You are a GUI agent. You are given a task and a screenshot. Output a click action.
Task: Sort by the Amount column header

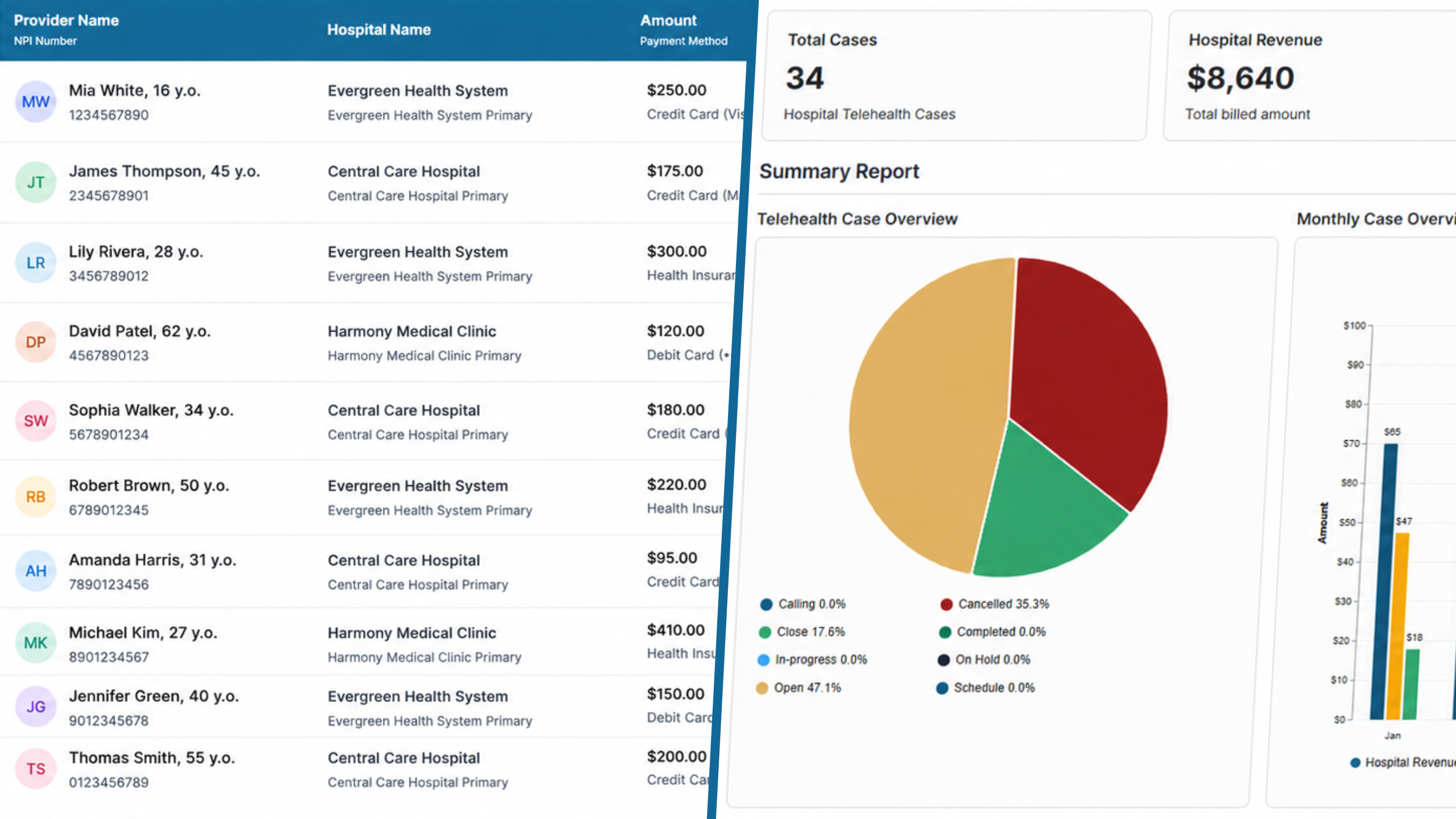668,20
